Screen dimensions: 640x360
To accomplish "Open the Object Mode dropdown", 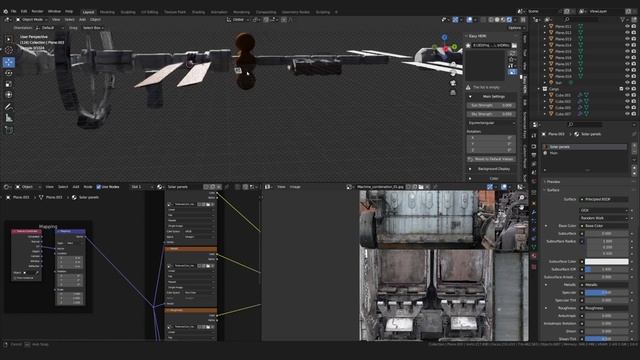I will coord(31,20).
